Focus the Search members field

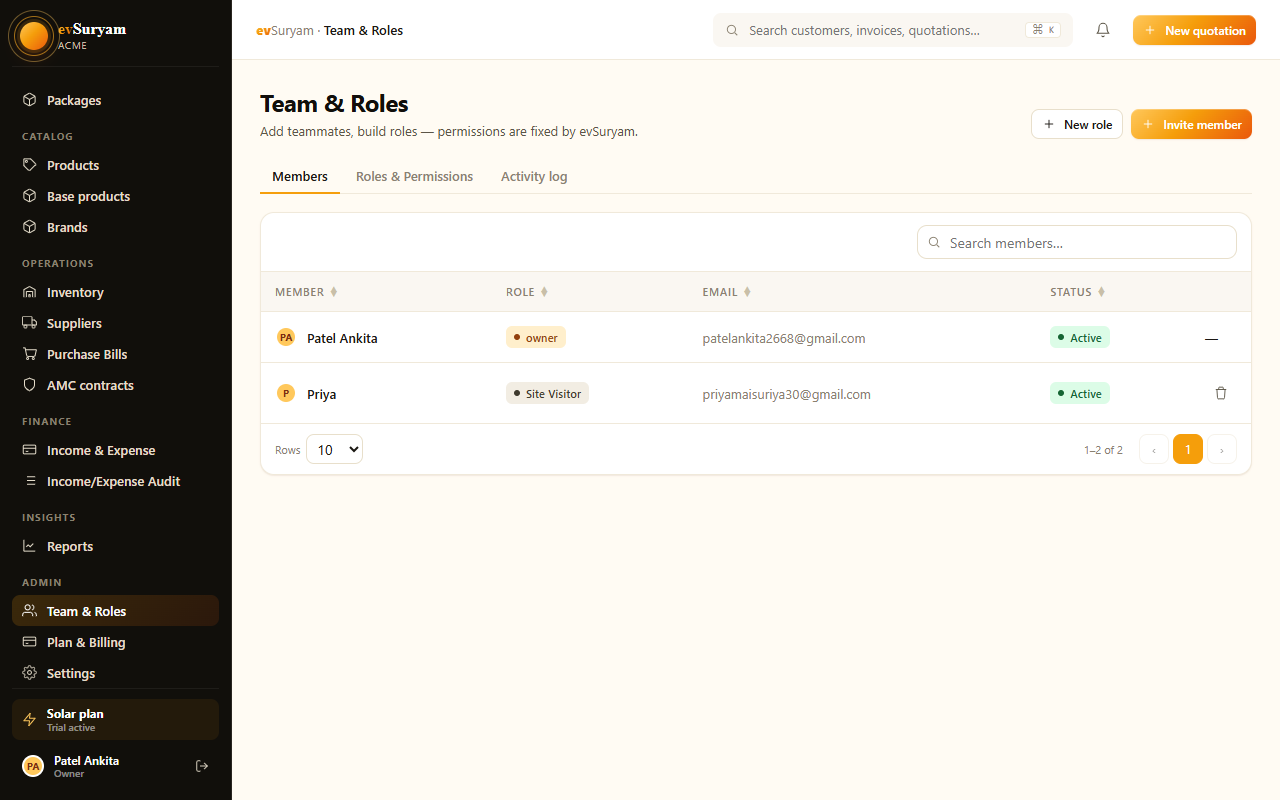[x=1077, y=242]
